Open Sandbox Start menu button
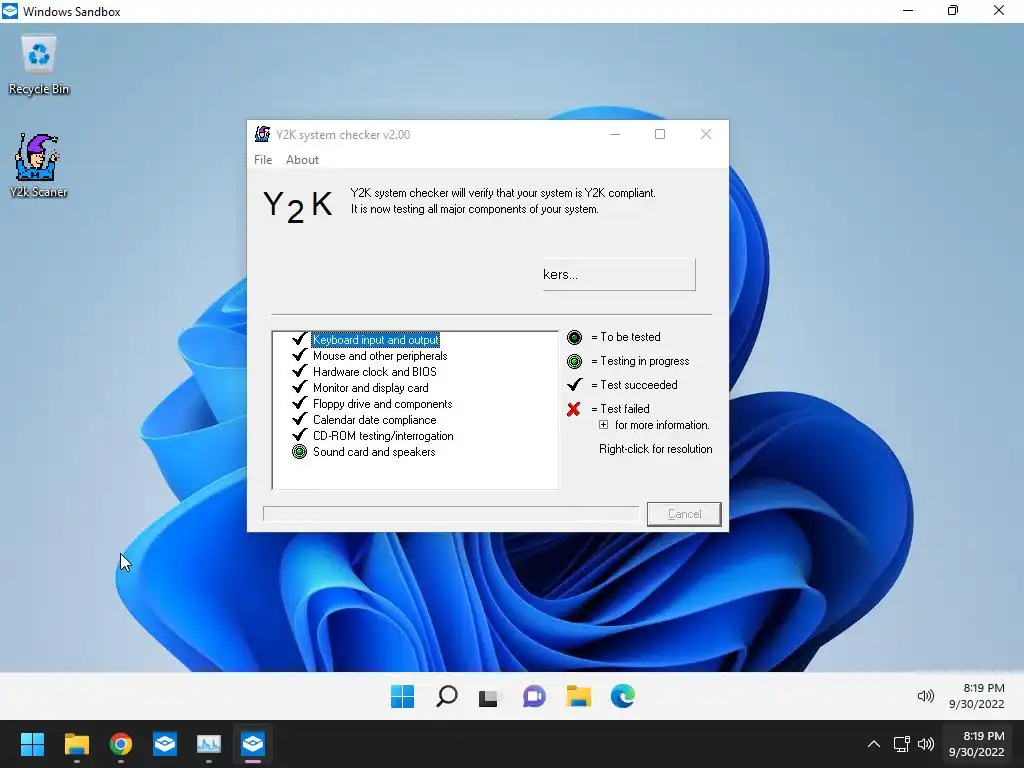 coord(402,696)
